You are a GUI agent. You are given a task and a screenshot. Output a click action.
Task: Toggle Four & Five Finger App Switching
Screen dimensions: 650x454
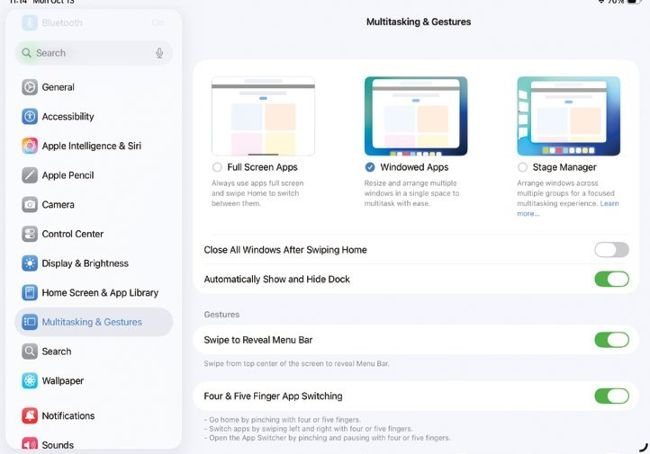tap(611, 396)
